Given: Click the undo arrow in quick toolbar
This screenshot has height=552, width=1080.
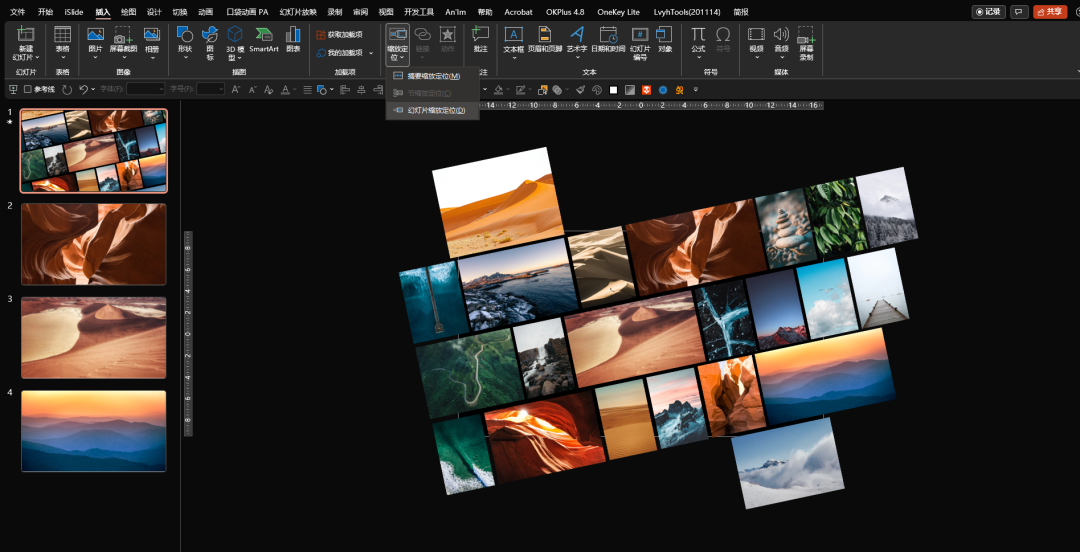Looking at the screenshot, I should (83, 90).
